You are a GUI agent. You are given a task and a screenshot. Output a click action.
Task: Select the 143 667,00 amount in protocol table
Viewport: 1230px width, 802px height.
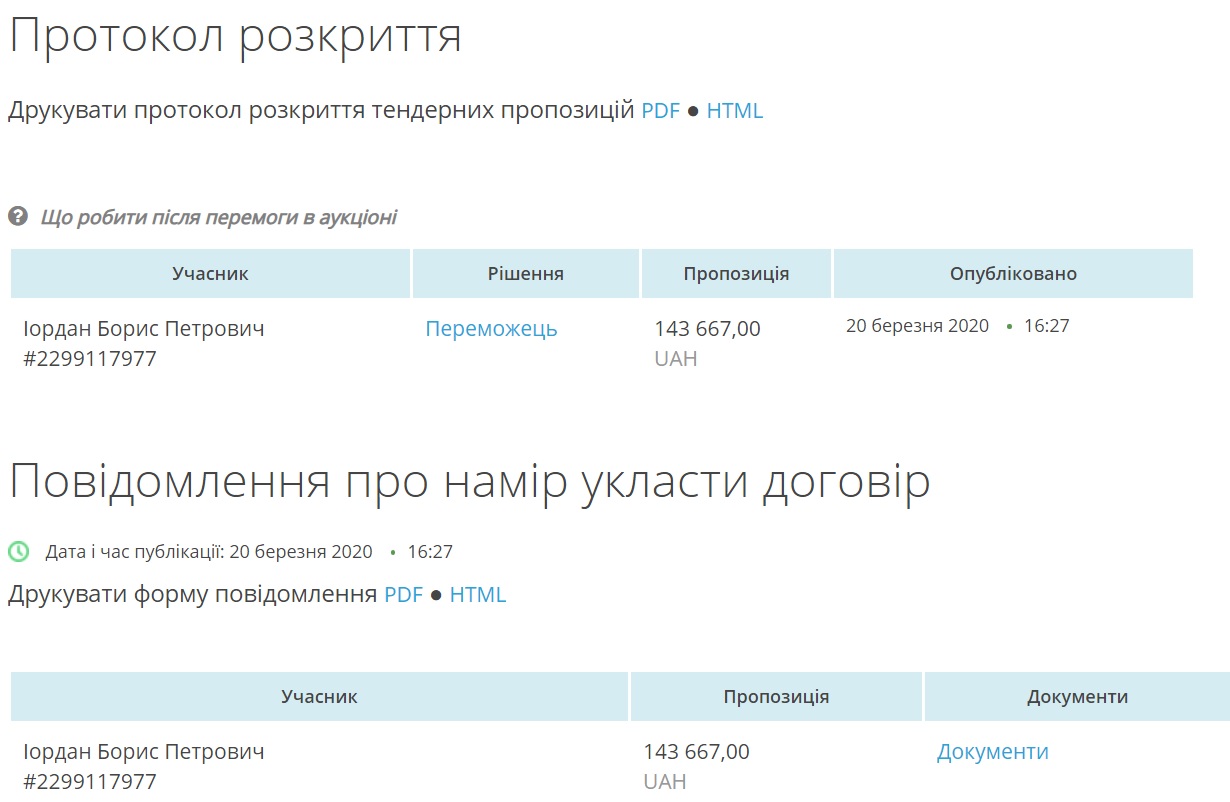point(707,329)
